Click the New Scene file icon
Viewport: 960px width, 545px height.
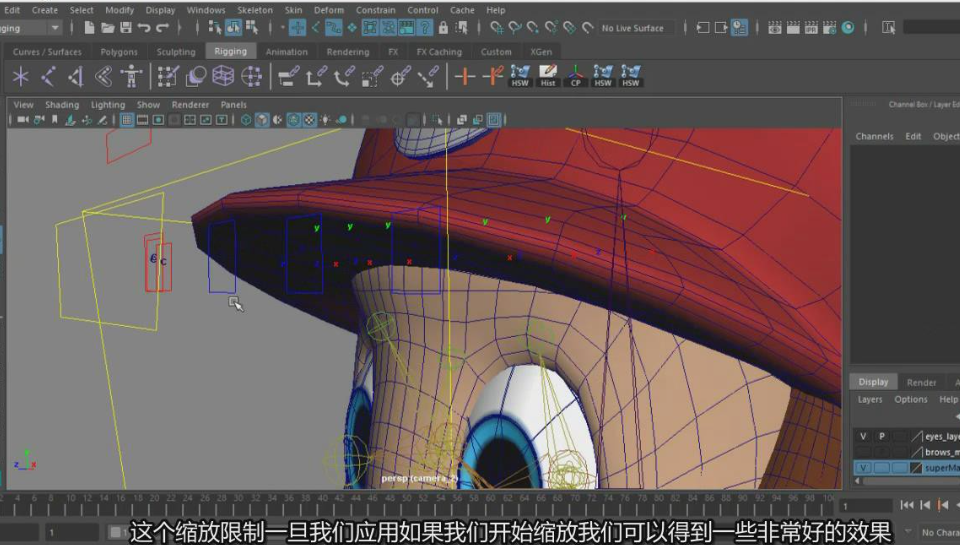tap(89, 28)
